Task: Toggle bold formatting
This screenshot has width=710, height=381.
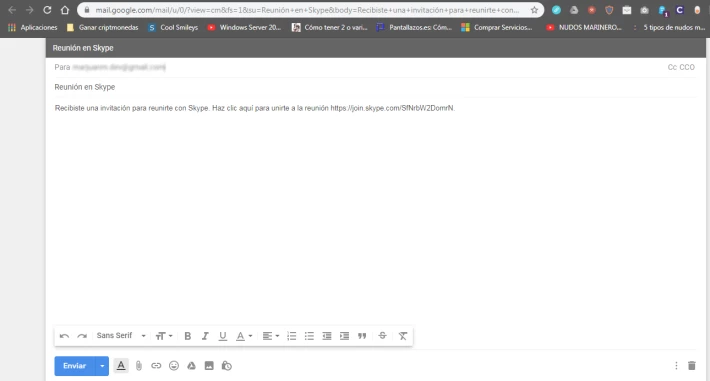Action: pyautogui.click(x=187, y=336)
